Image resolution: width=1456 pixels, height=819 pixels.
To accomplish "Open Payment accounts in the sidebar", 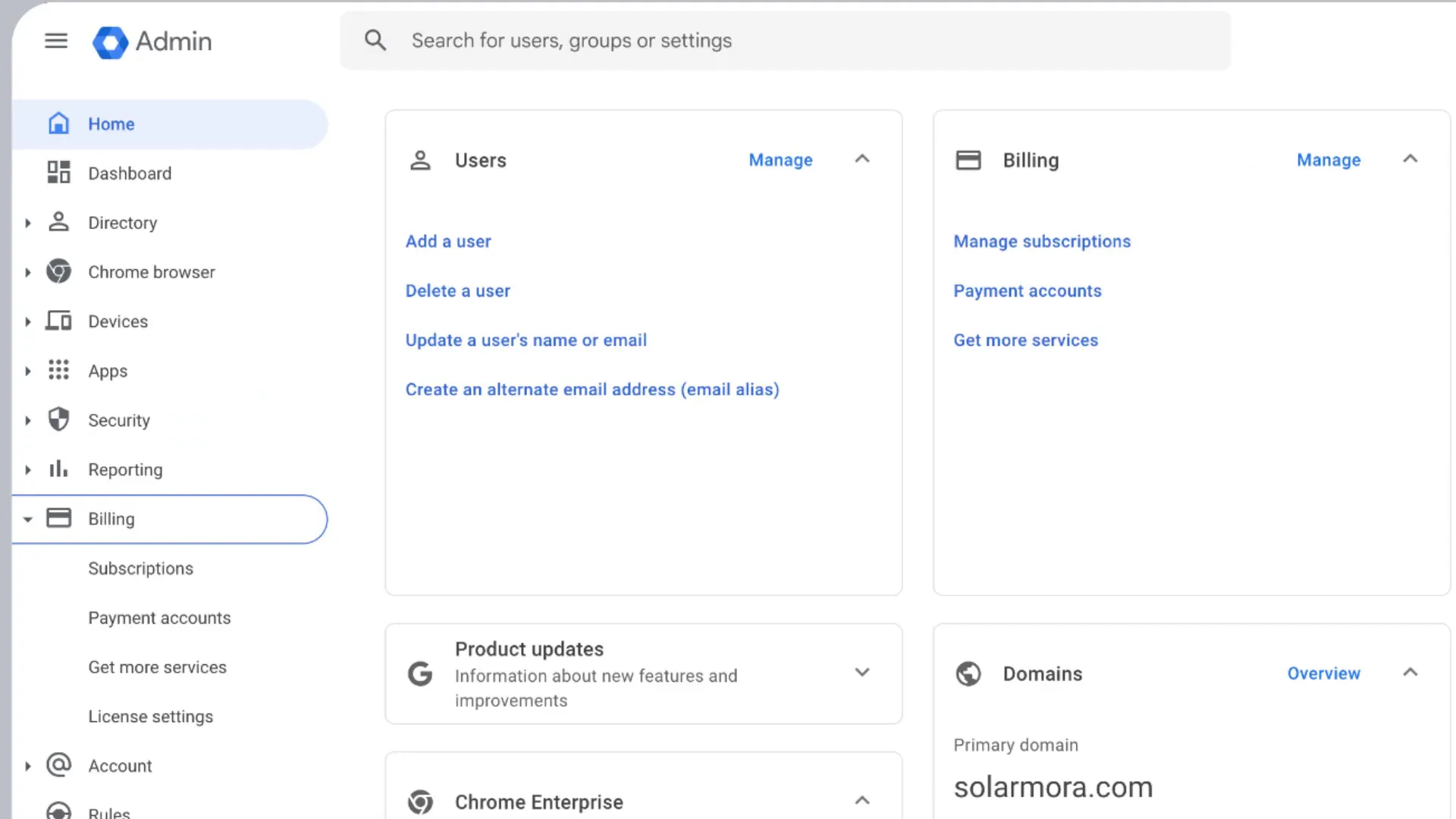I will tap(159, 617).
